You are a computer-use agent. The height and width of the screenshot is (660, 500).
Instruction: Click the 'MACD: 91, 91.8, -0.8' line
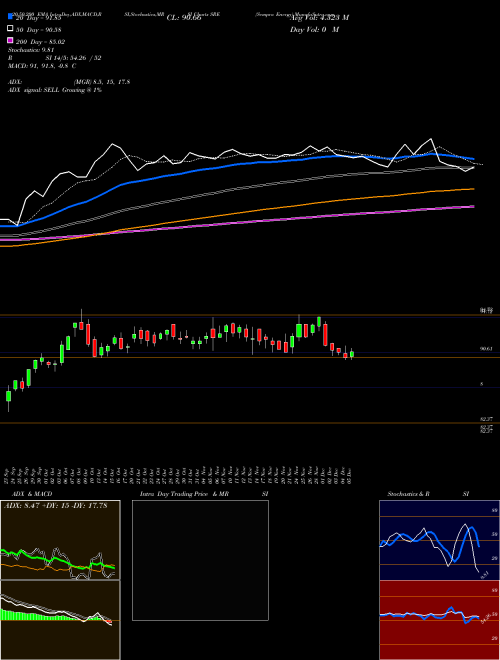coord(42,66)
